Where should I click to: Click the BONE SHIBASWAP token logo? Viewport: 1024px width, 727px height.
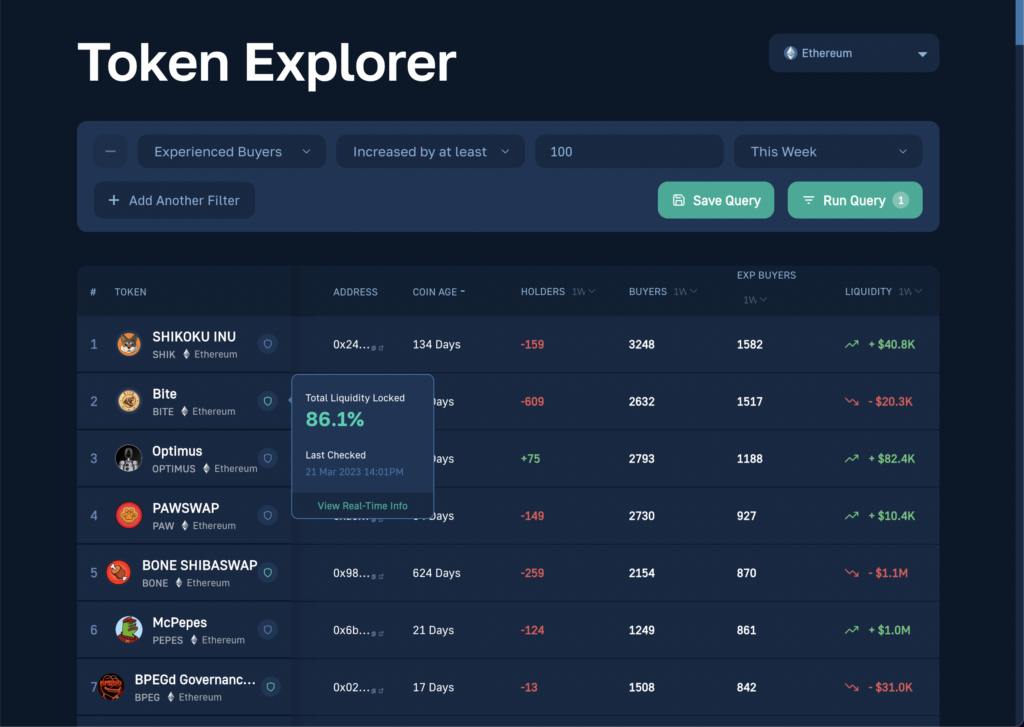[118, 573]
